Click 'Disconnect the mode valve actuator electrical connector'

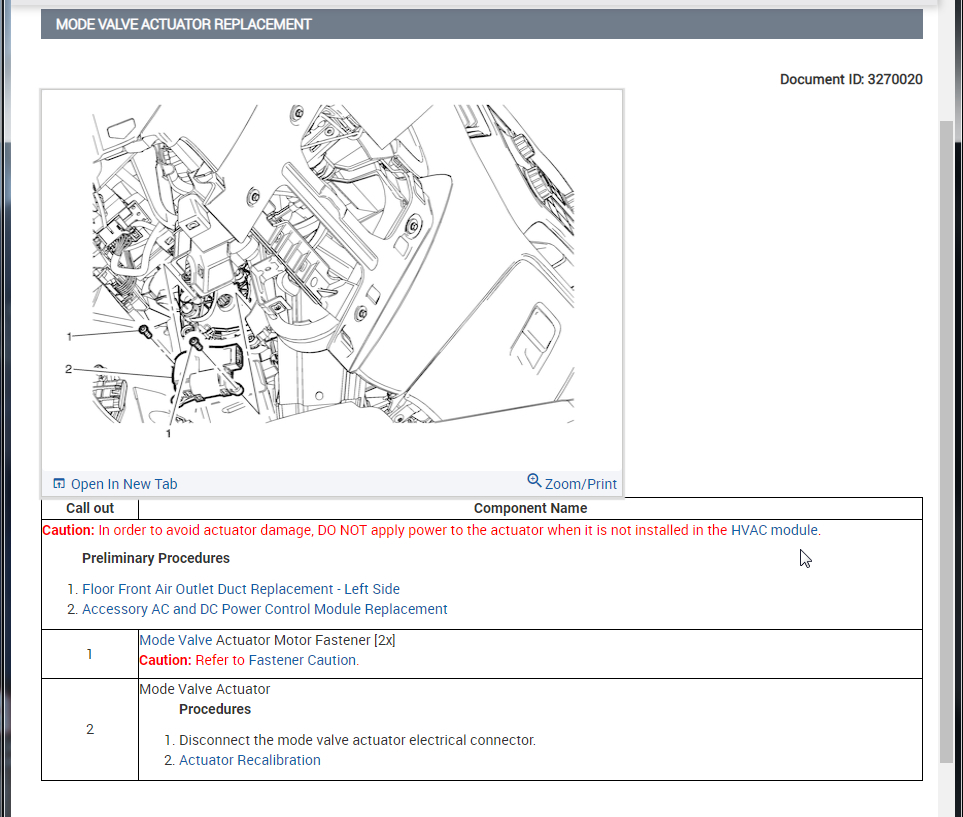[x=357, y=740]
